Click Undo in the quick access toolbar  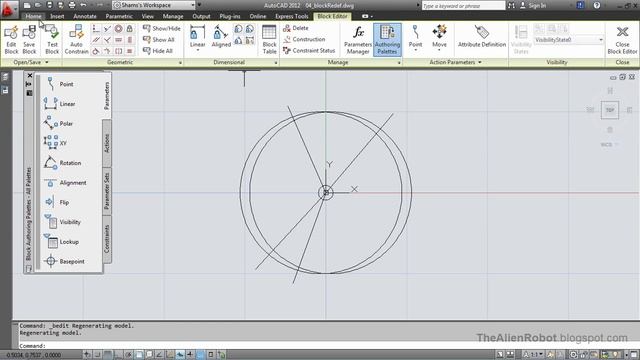[83, 5]
